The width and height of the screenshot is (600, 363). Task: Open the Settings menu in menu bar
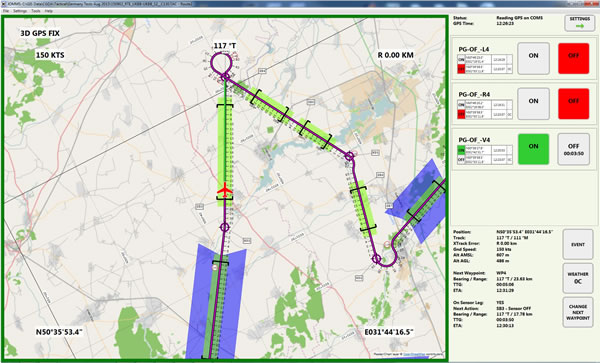pyautogui.click(x=20, y=11)
